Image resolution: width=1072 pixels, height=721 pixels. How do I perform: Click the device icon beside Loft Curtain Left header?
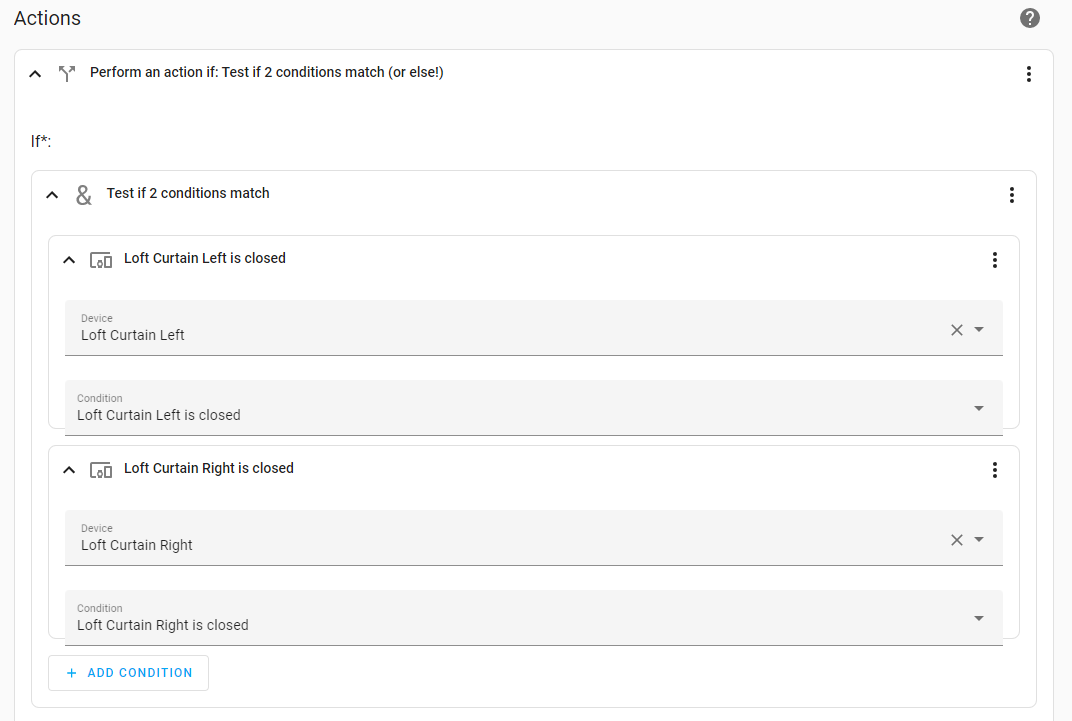point(101,260)
